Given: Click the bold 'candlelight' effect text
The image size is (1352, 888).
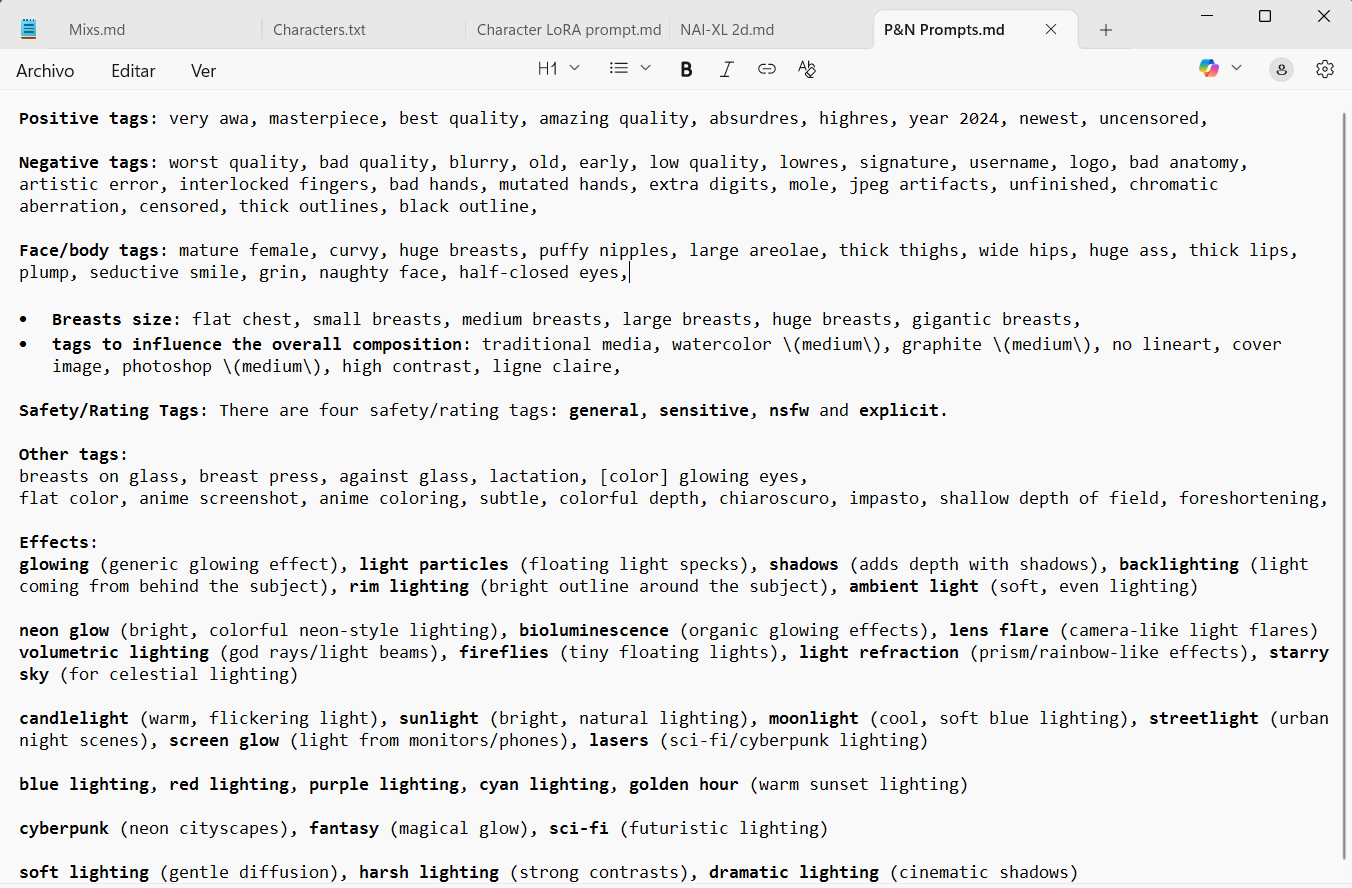Looking at the screenshot, I should click(x=74, y=718).
